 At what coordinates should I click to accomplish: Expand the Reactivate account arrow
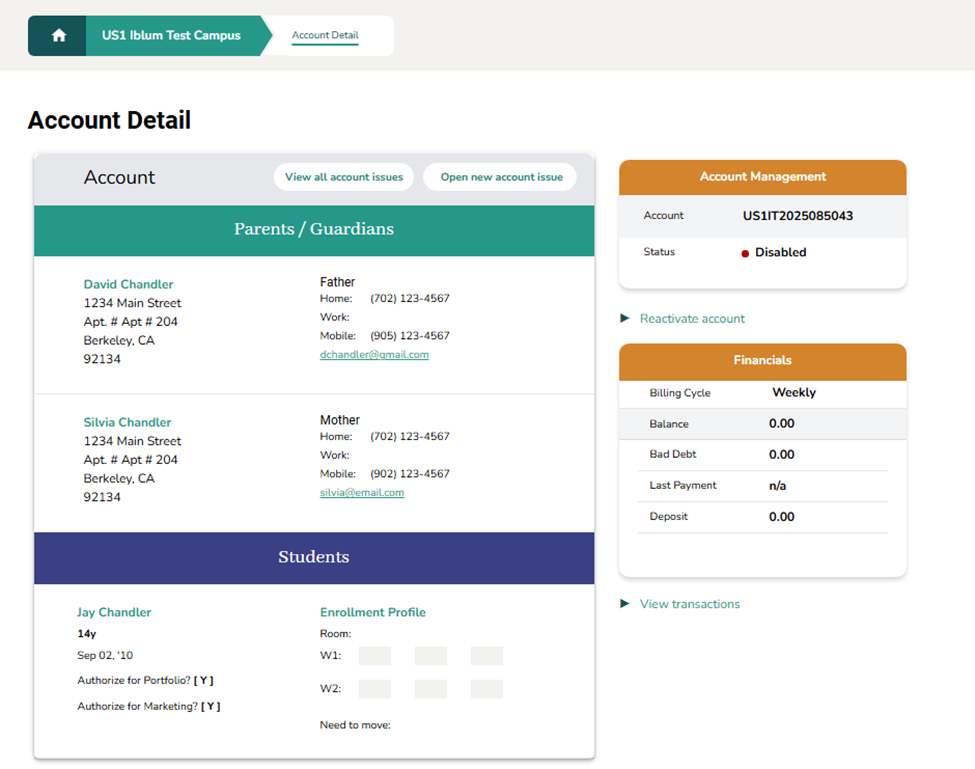point(625,318)
